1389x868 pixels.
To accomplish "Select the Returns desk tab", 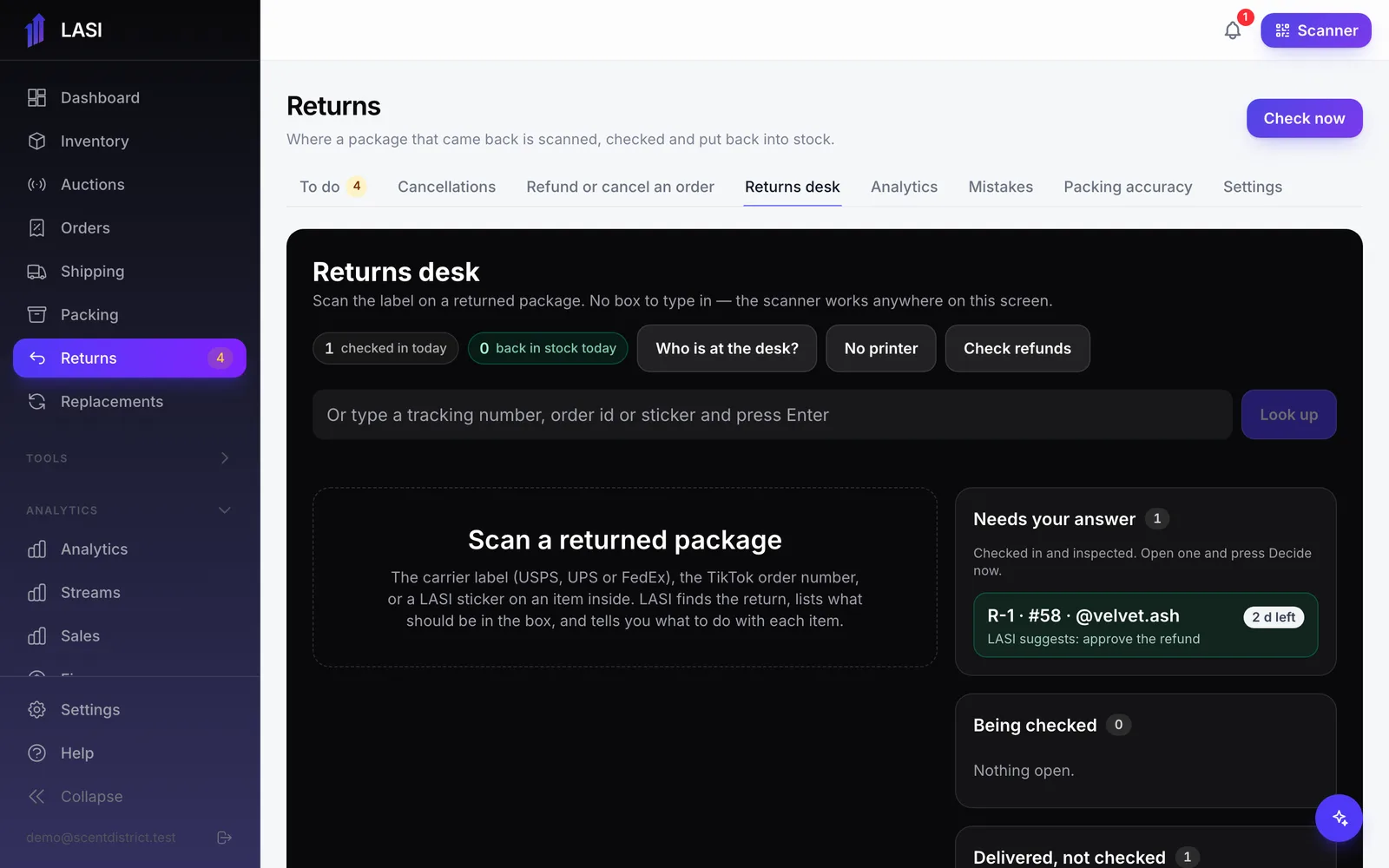I will (793, 187).
